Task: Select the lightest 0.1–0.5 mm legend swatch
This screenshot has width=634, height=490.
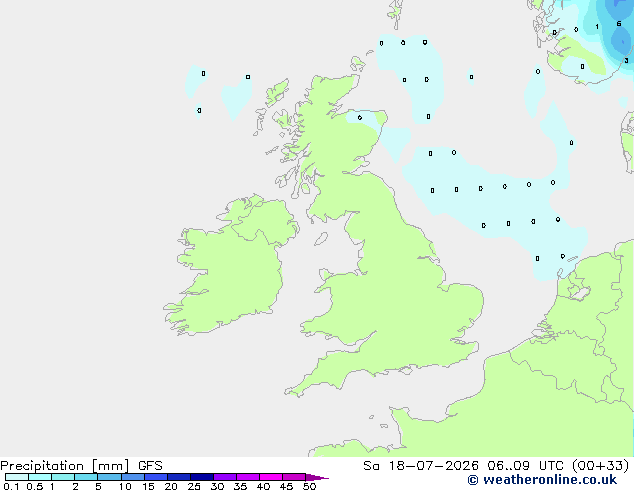Action: (x=17, y=477)
